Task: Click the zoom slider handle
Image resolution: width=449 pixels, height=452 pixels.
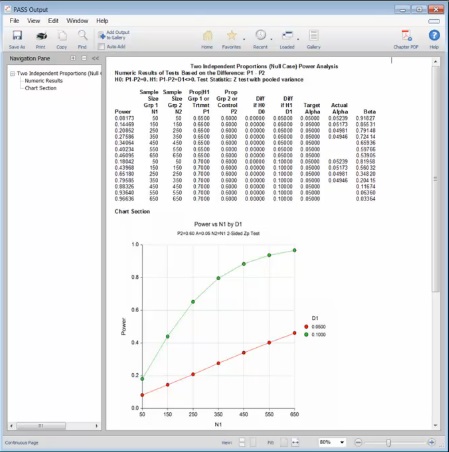Action: point(388,442)
